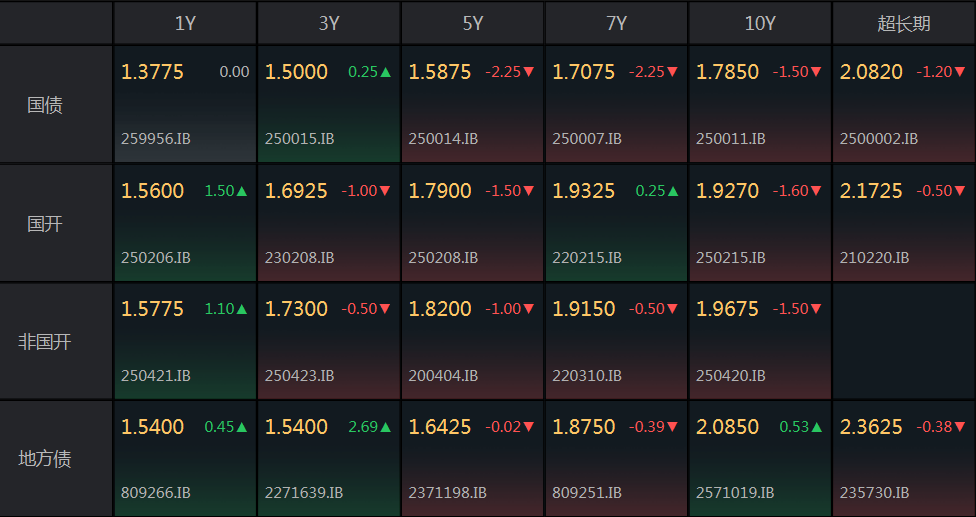Image resolution: width=976 pixels, height=517 pixels.
Task: Click up arrow beside 2.69 change
Action: click(x=386, y=427)
